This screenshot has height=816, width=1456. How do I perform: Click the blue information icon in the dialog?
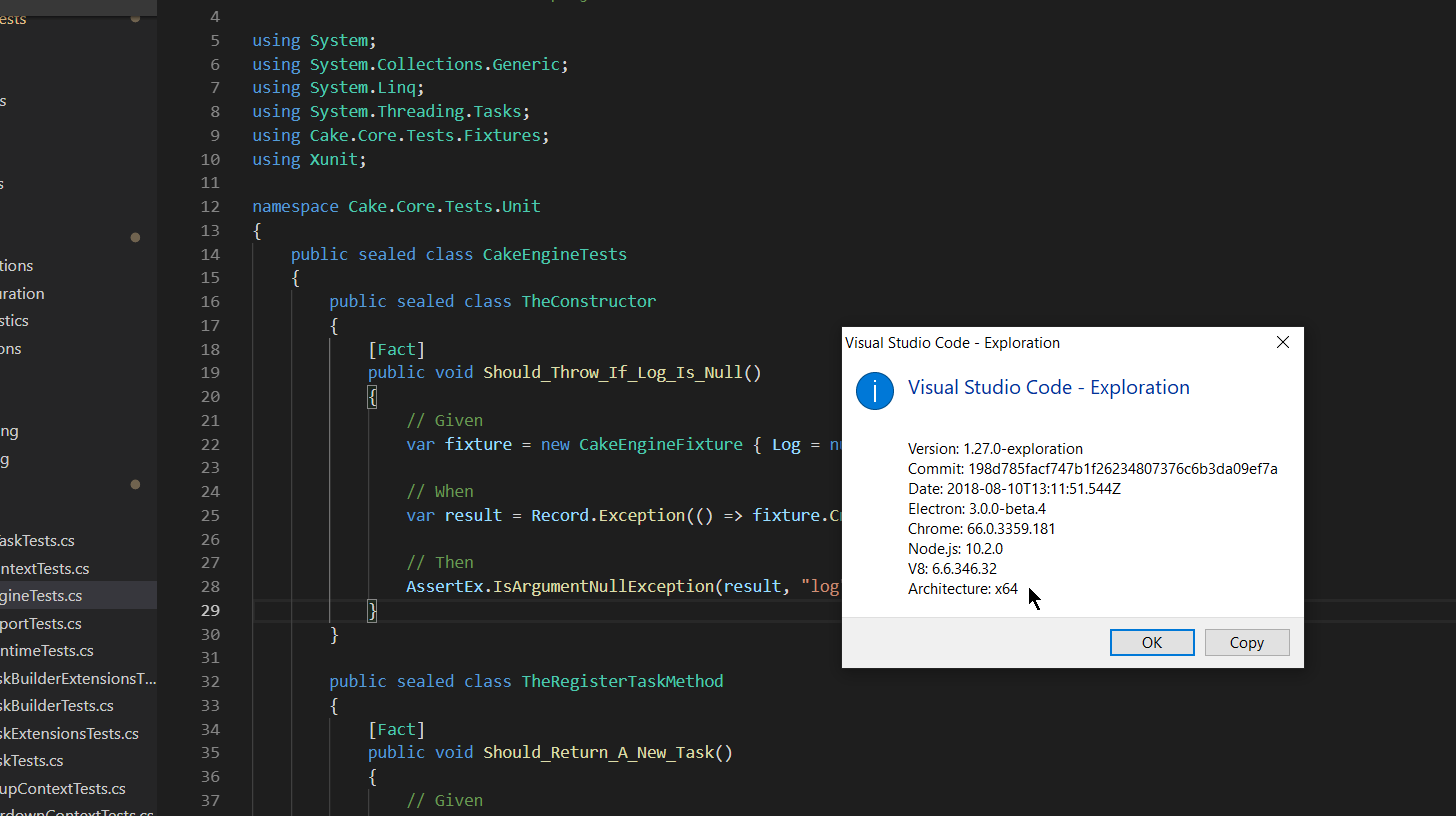coord(874,391)
